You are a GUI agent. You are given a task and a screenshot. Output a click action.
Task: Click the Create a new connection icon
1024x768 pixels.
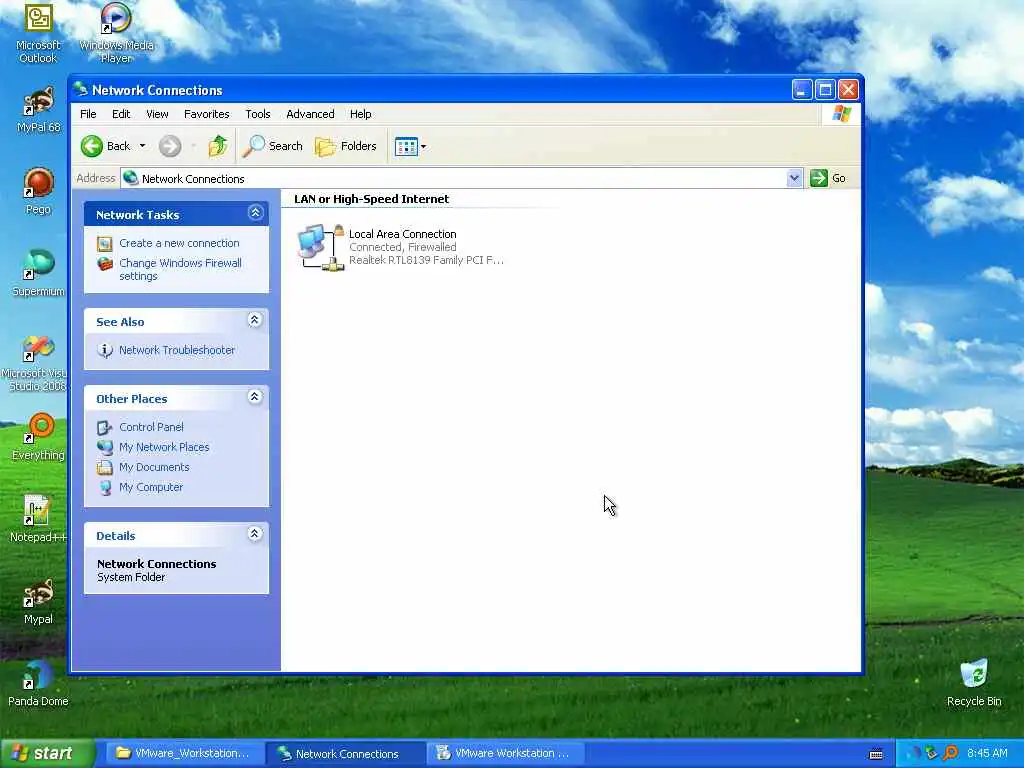pos(104,244)
